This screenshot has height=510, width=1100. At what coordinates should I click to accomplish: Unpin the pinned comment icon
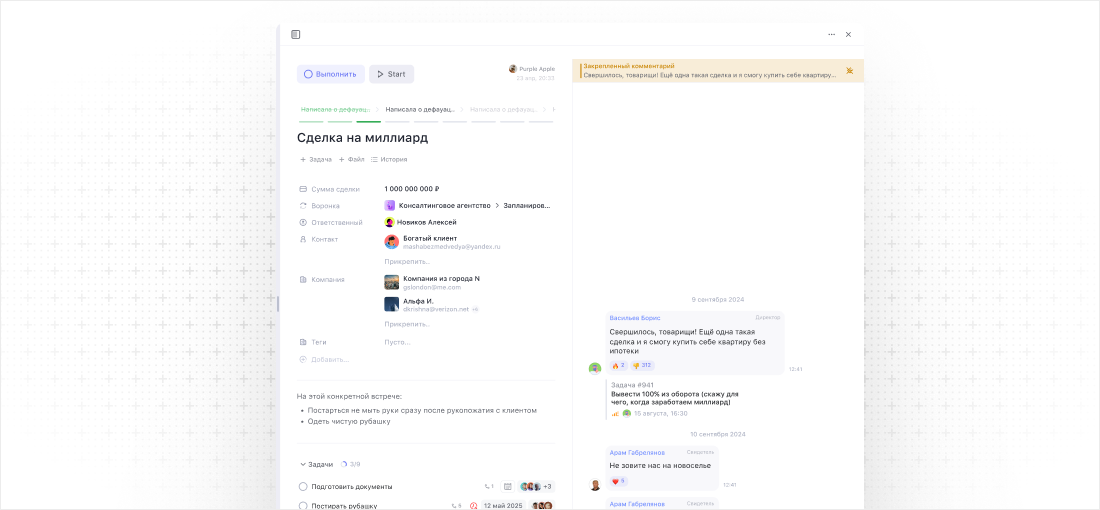[x=850, y=70]
